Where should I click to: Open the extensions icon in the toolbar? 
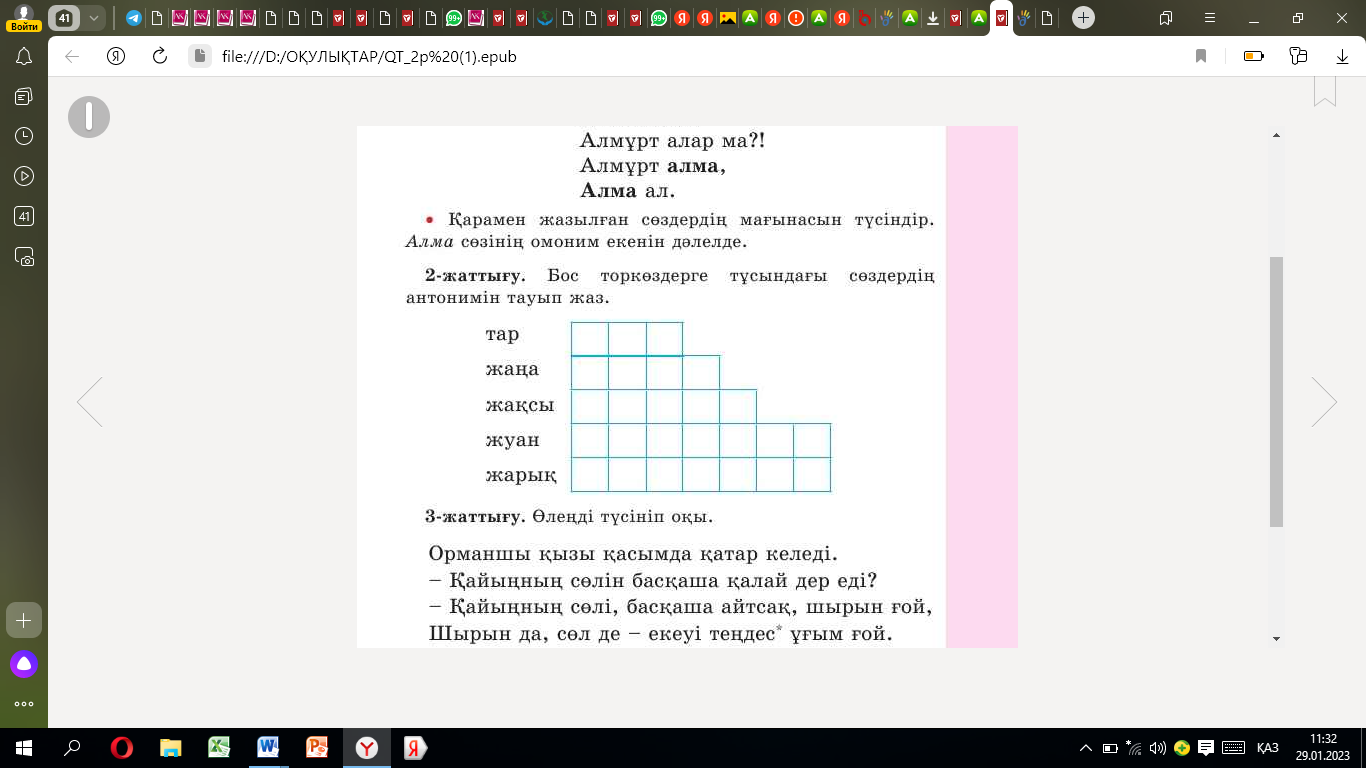1299,57
